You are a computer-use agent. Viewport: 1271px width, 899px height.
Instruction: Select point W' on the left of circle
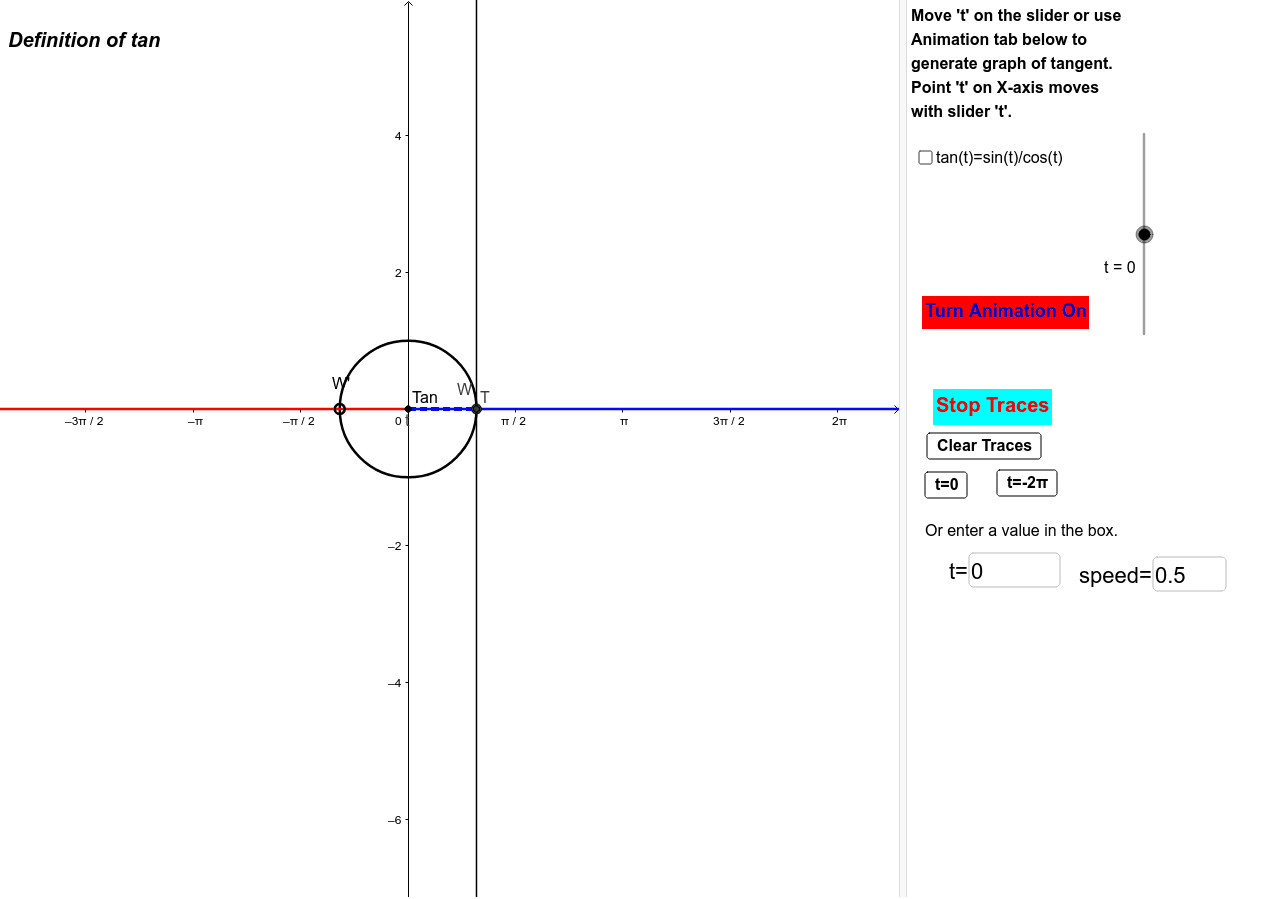[340, 408]
